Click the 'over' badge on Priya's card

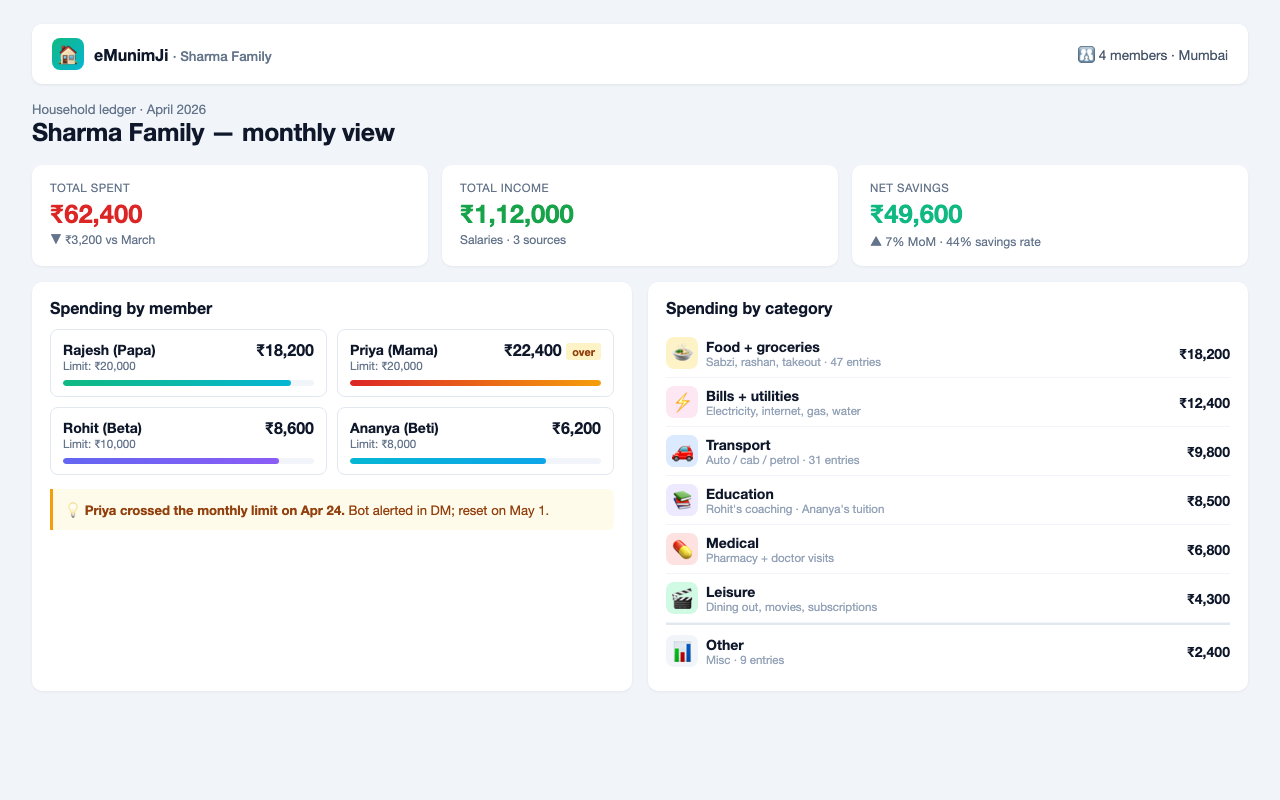tap(583, 352)
